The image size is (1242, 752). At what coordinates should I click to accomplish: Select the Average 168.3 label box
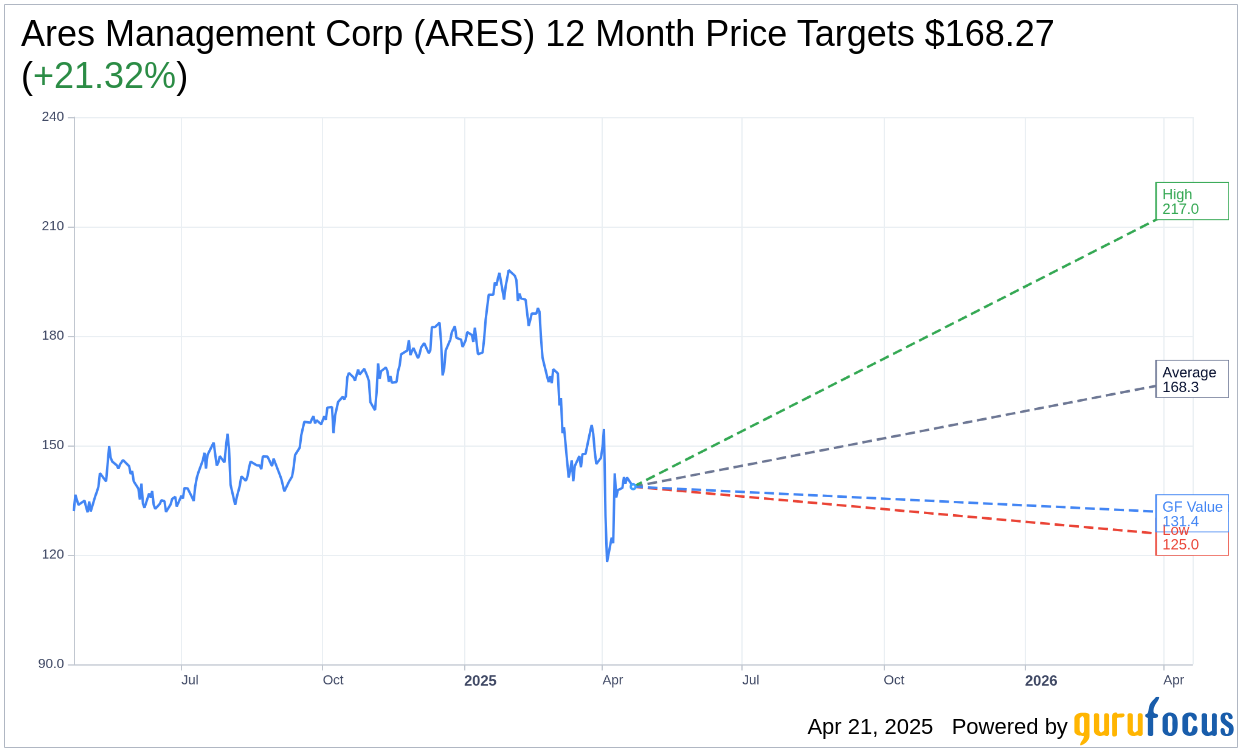point(1191,379)
